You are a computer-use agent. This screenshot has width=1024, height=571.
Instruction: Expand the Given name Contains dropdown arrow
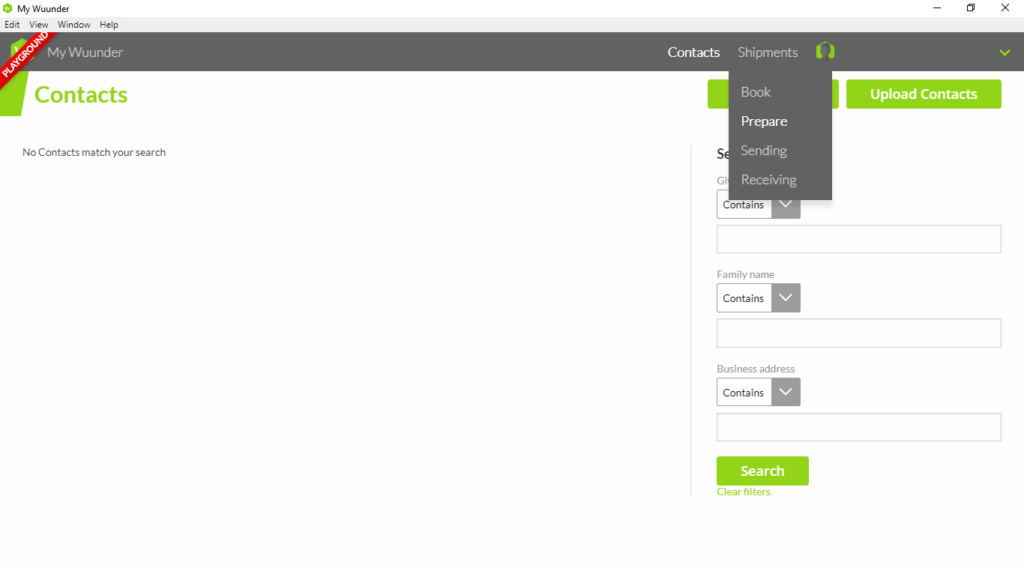(786, 205)
